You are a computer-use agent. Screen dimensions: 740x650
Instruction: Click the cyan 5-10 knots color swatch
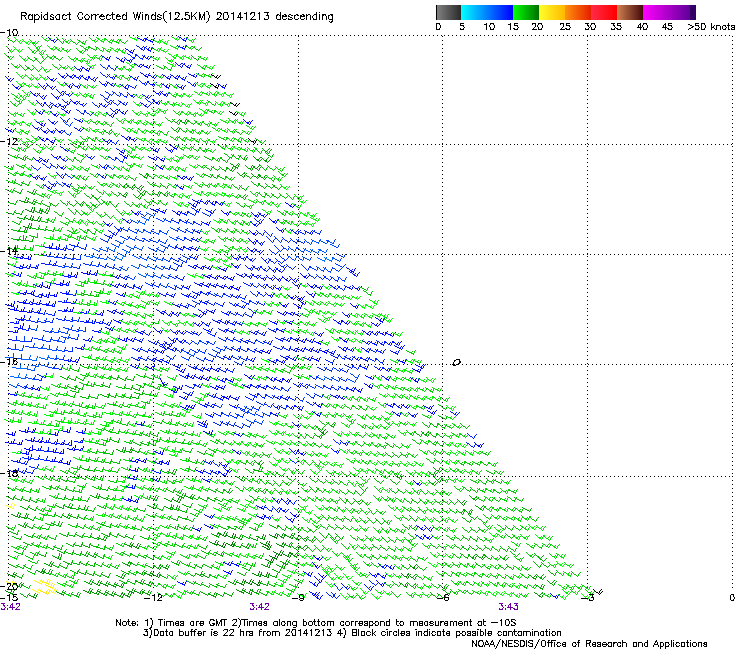(x=474, y=12)
